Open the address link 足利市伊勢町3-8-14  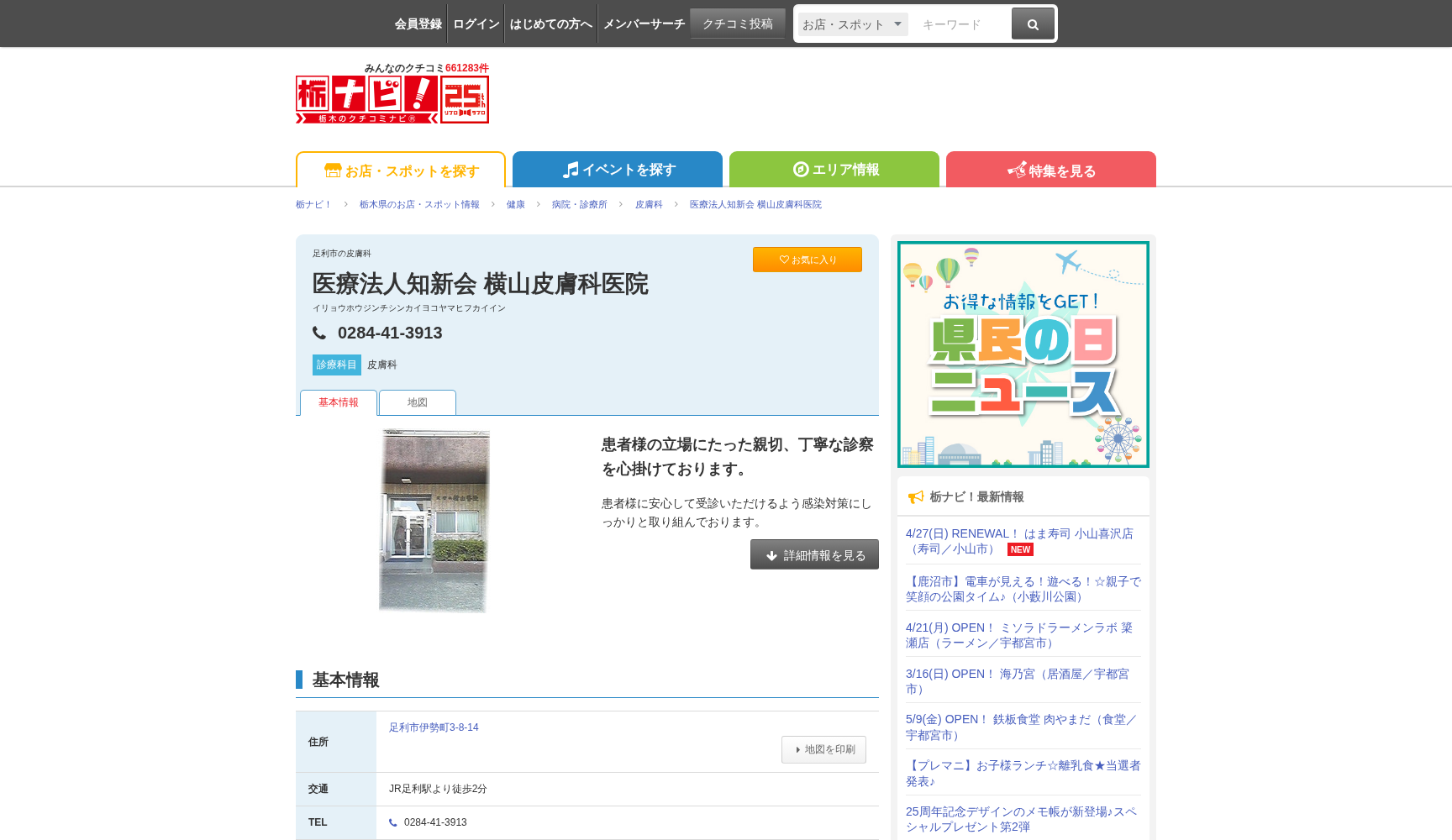(434, 727)
